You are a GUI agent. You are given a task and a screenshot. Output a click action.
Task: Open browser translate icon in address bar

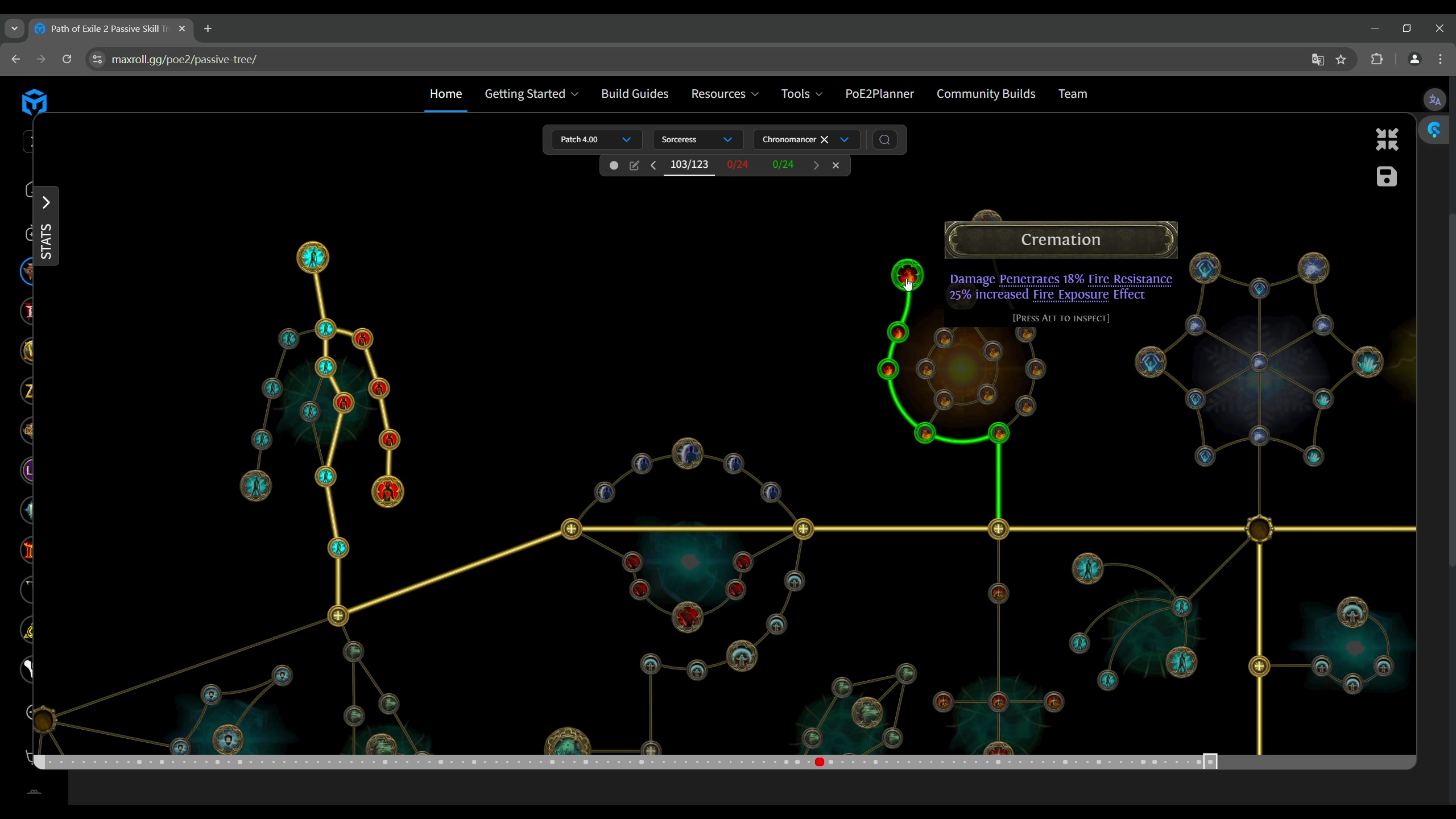coord(1318,60)
